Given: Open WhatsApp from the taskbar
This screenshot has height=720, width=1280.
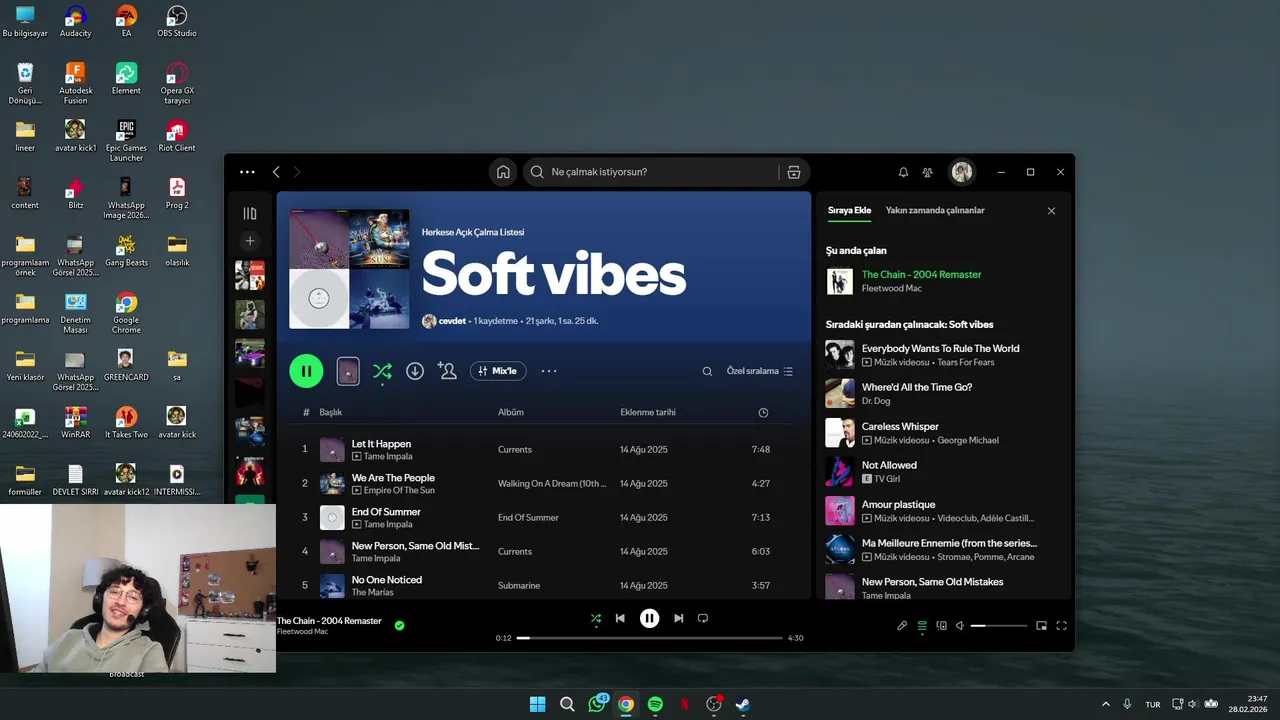Looking at the screenshot, I should (597, 704).
